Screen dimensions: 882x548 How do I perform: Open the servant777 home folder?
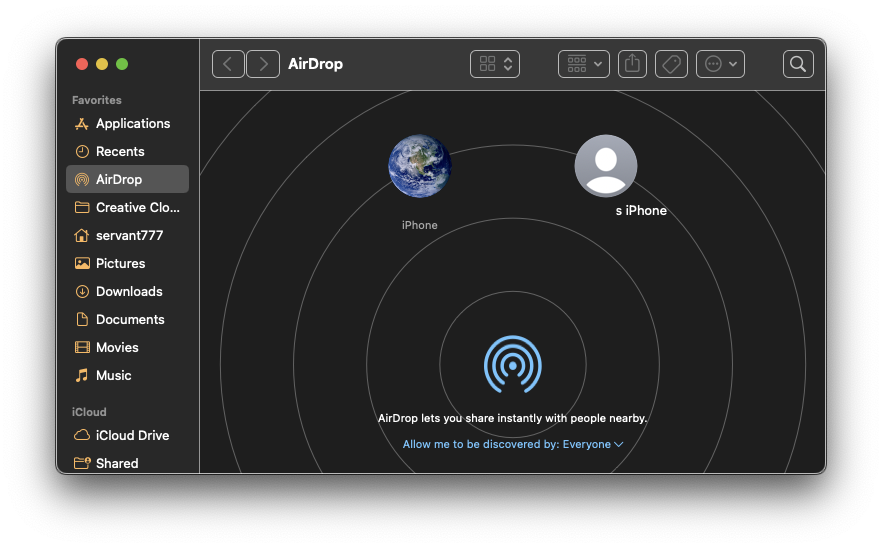pyautogui.click(x=128, y=235)
